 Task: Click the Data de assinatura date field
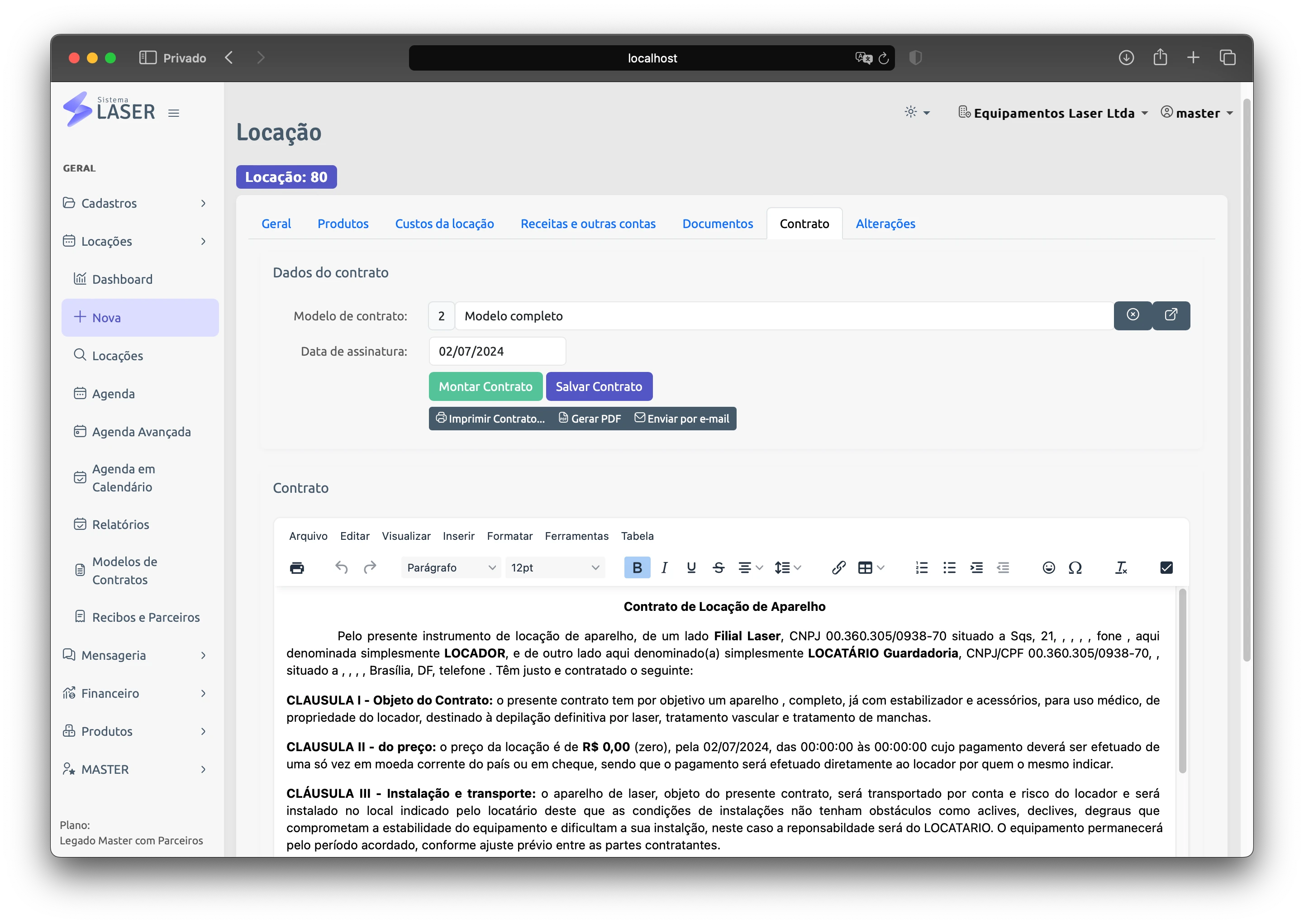[497, 351]
